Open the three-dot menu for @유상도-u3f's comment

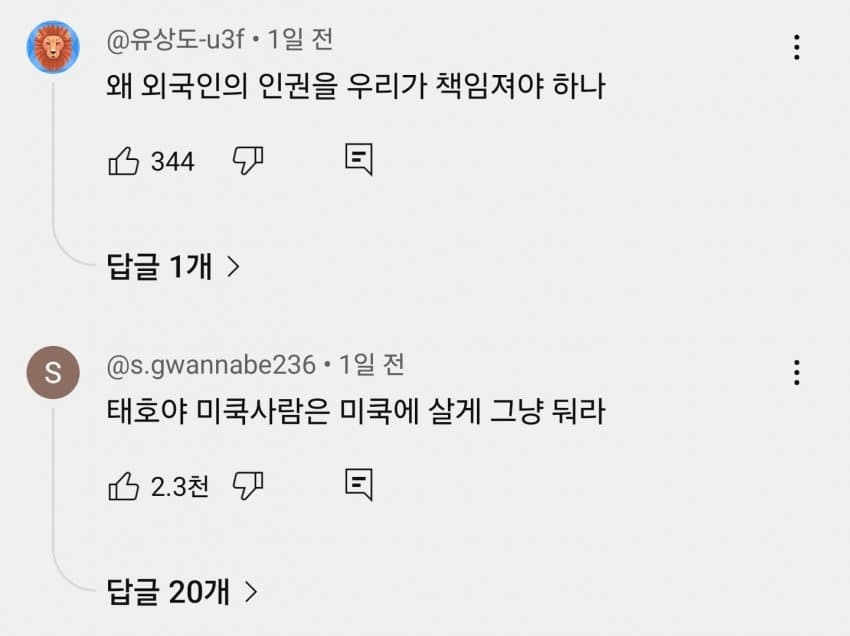coord(796,47)
